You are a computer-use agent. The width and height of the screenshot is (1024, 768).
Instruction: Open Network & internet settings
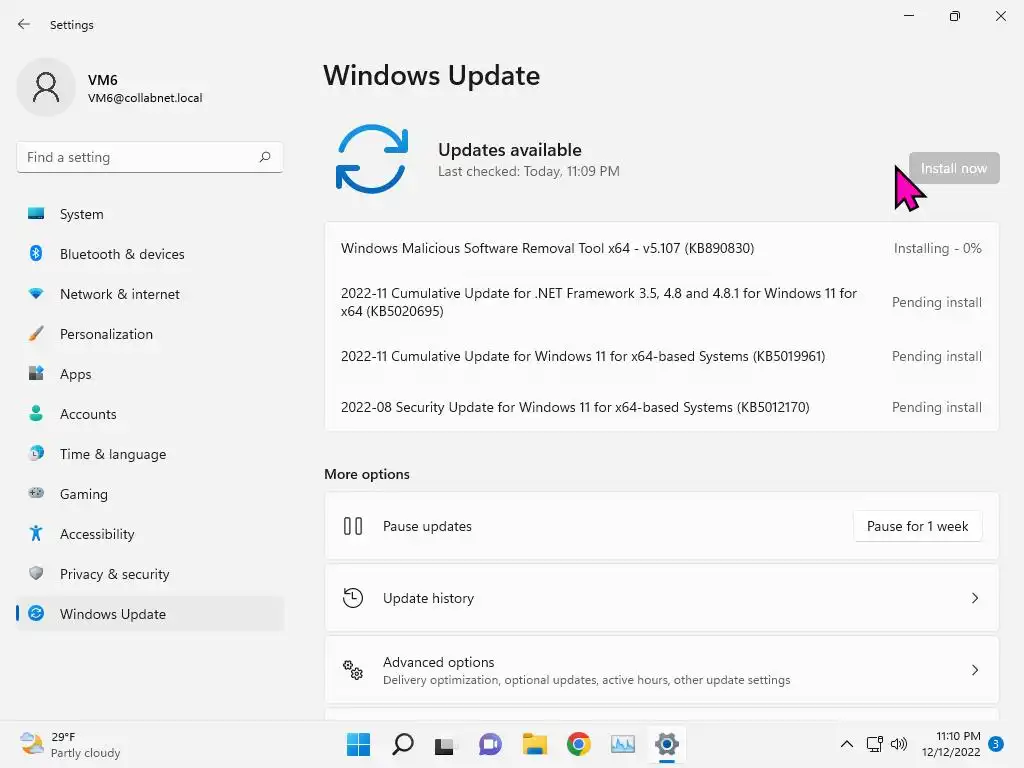(150, 294)
